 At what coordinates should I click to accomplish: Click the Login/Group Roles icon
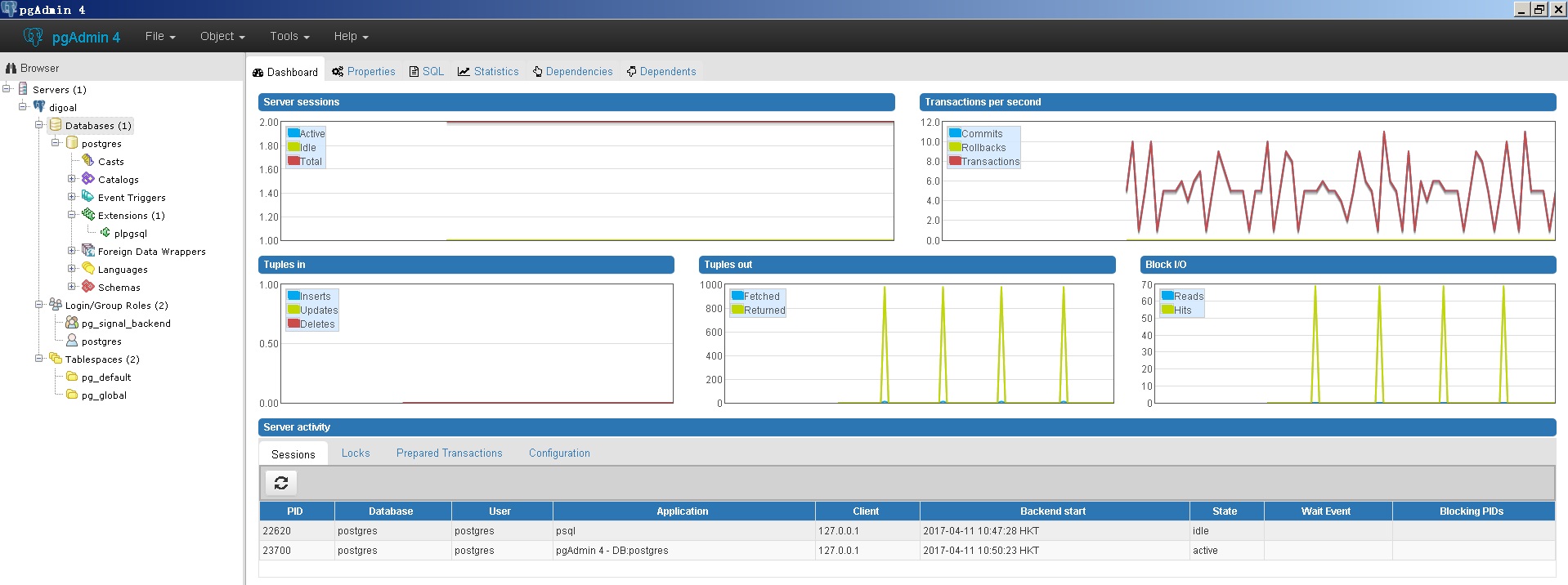[56, 305]
